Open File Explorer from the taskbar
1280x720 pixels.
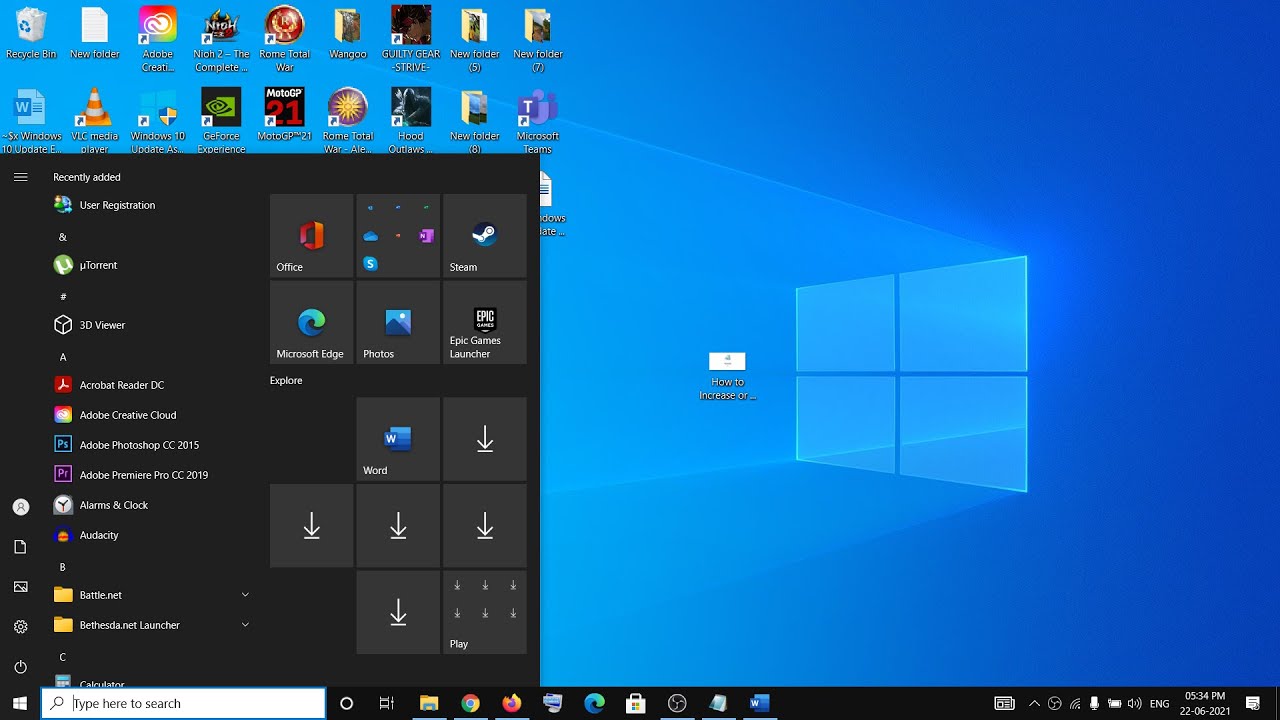coord(429,704)
